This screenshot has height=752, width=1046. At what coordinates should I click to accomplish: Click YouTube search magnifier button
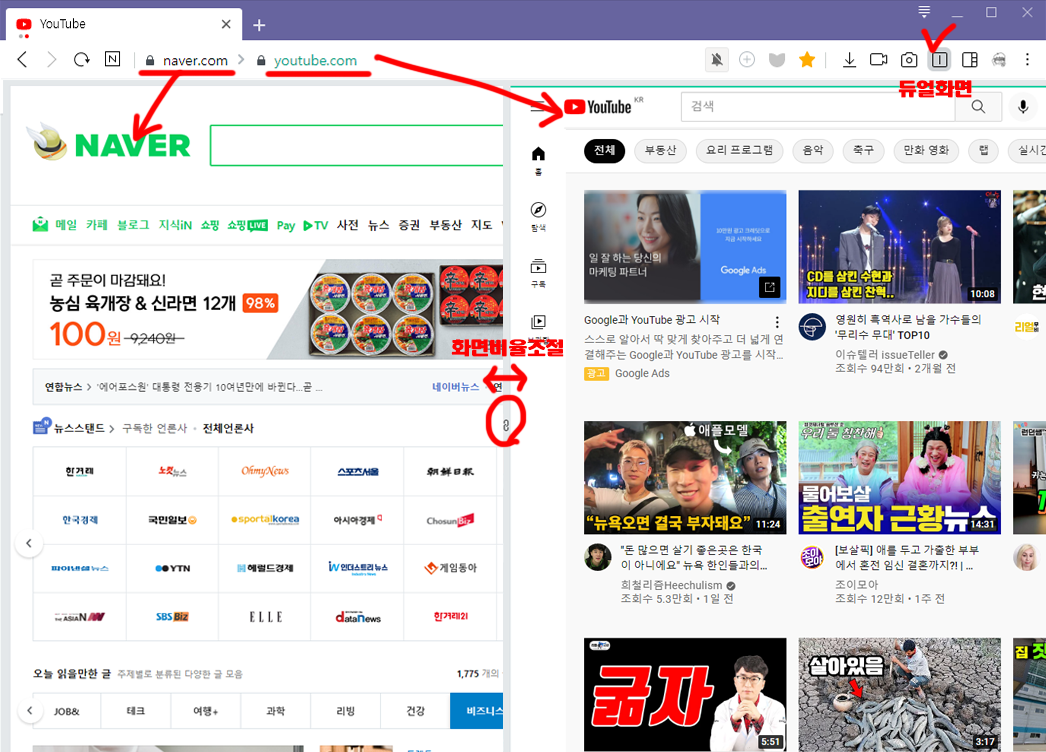(x=978, y=107)
